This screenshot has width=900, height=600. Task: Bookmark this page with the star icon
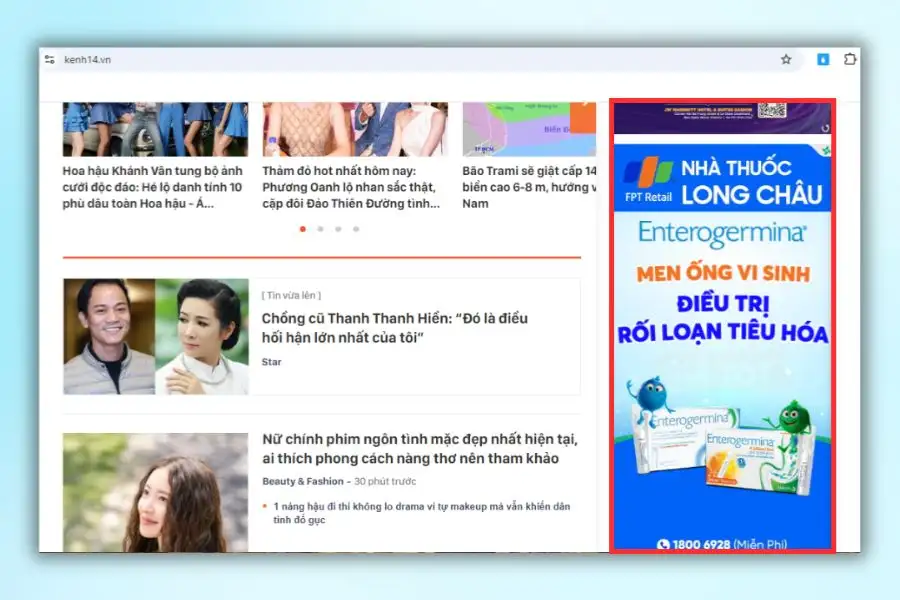coord(786,60)
